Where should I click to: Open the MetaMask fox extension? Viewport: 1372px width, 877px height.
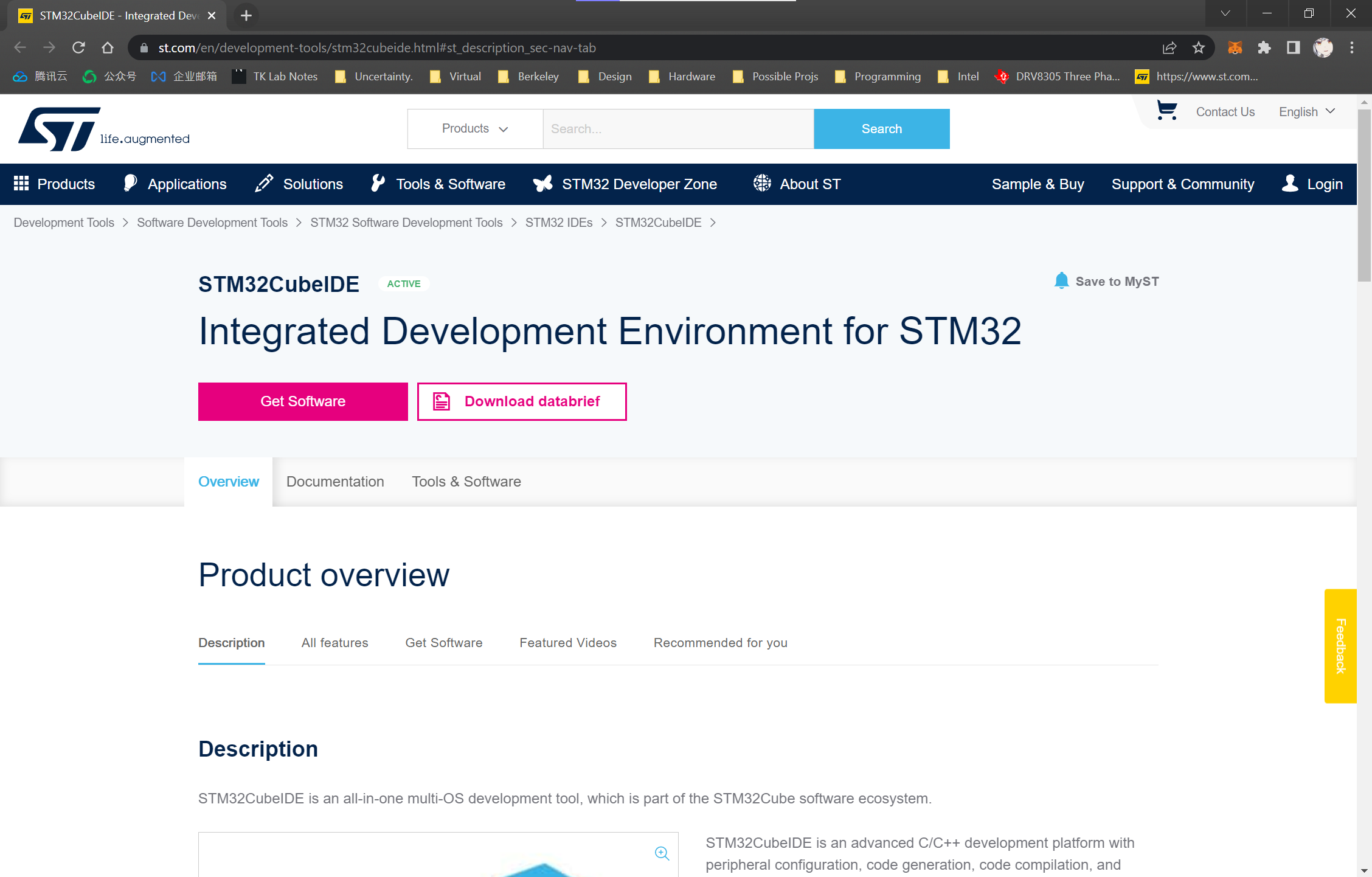[1235, 47]
